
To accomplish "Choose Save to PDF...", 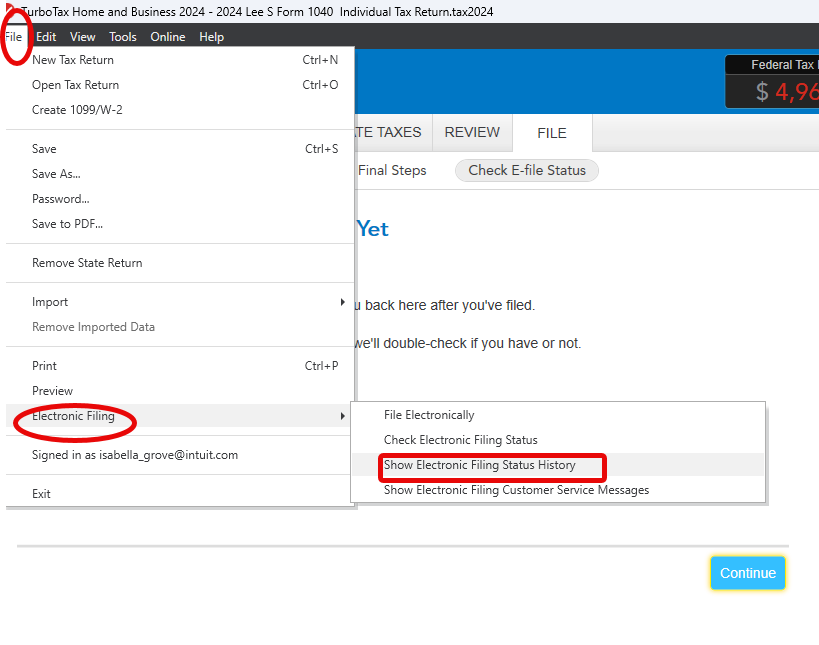I will point(180,224).
